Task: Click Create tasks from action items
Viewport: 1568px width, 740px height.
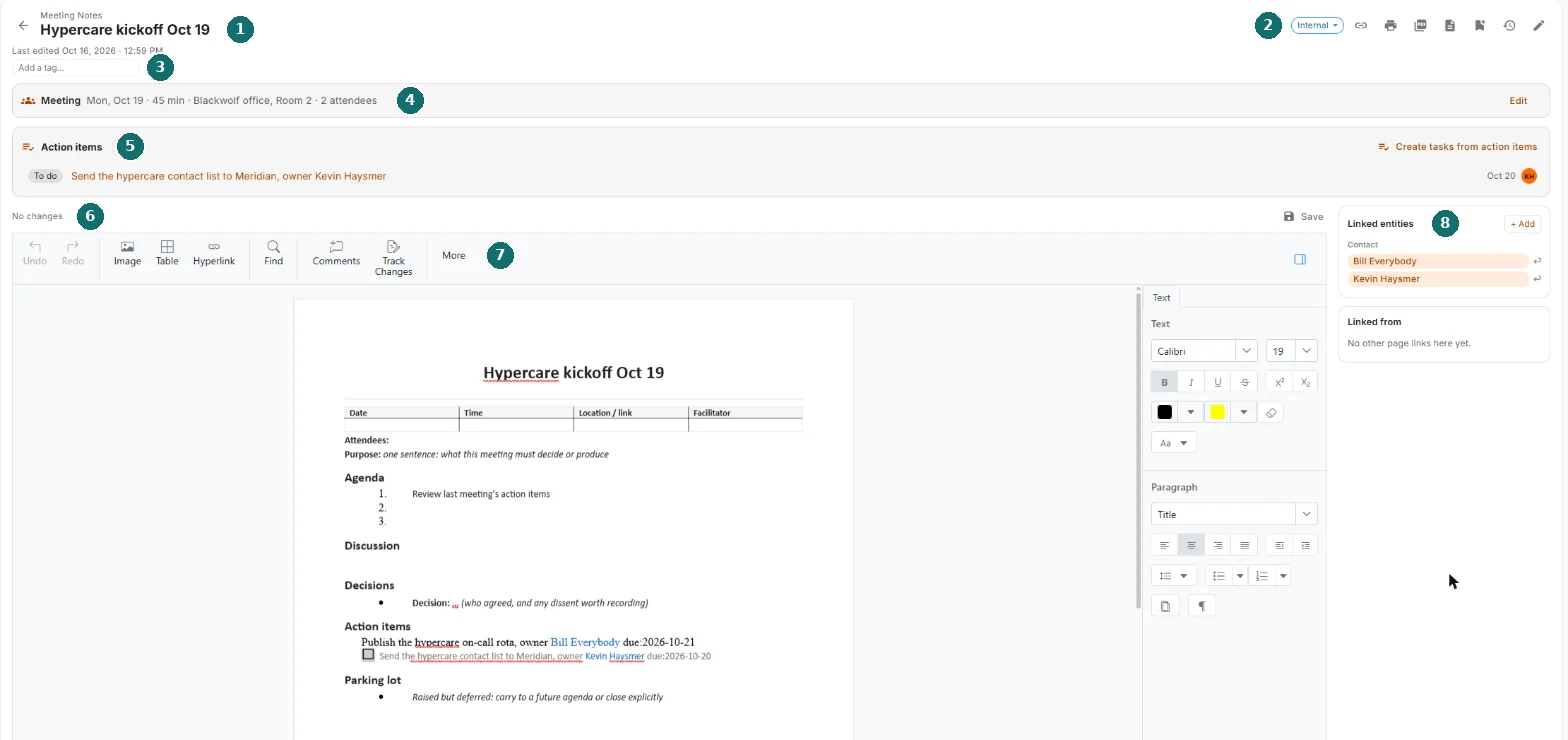Action: pos(1457,147)
